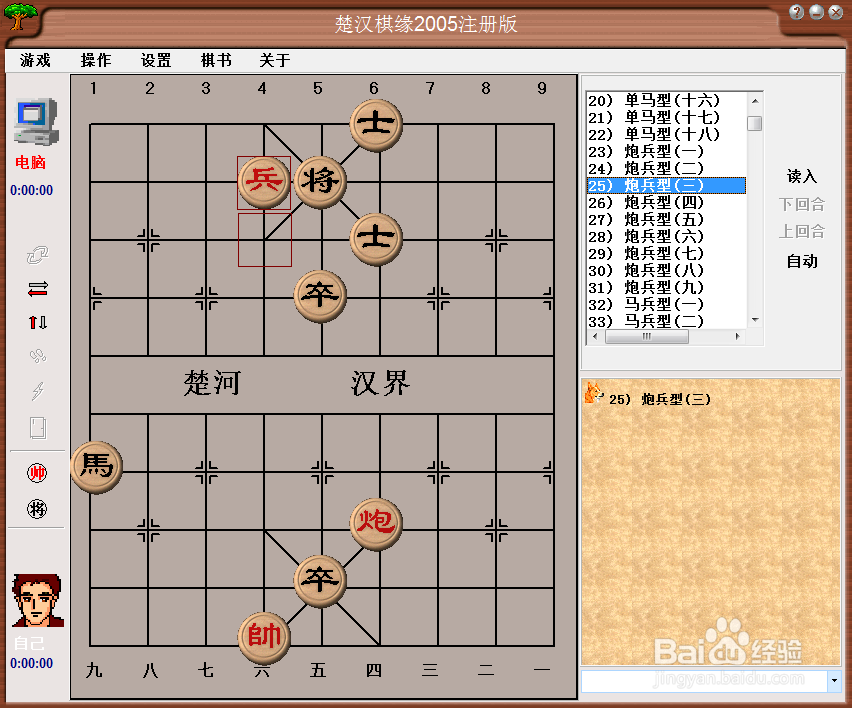Viewport: 852px width, 708px height.
Task: Select the black 馬 piece
Action: (97, 467)
